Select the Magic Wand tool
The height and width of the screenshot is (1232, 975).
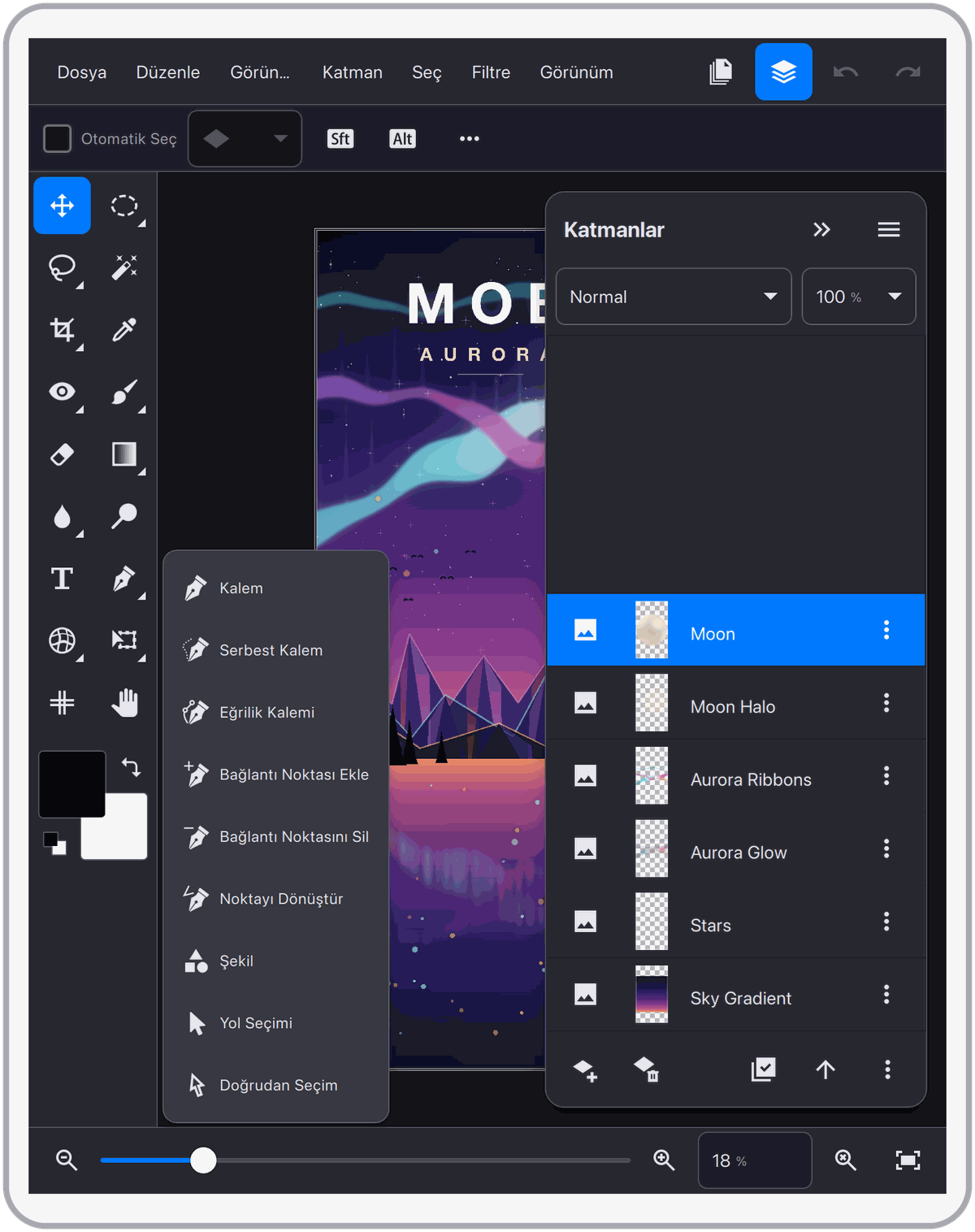[124, 267]
